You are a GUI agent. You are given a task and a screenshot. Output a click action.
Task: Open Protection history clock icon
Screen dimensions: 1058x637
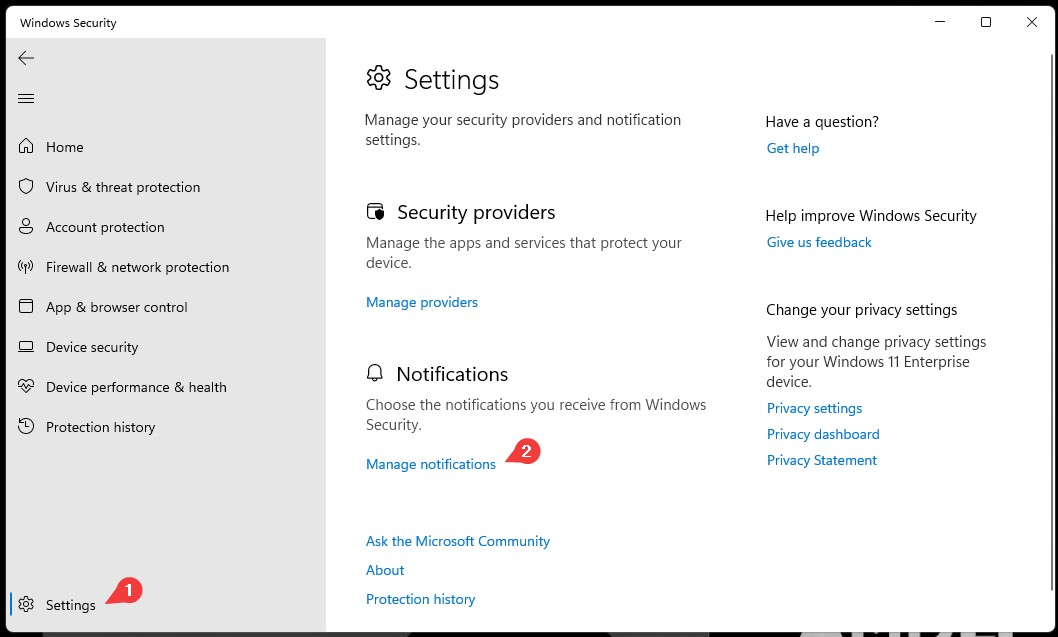[x=26, y=427]
